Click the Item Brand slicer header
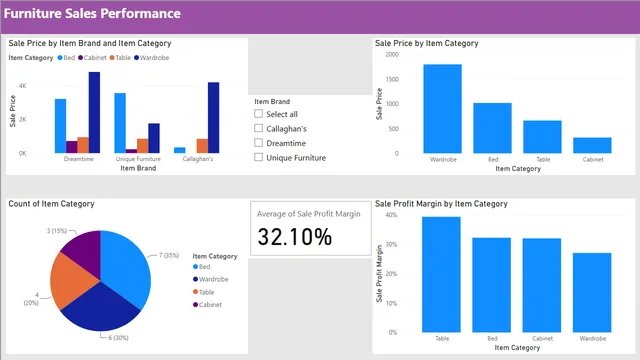This screenshot has height=360, width=640. (x=272, y=101)
